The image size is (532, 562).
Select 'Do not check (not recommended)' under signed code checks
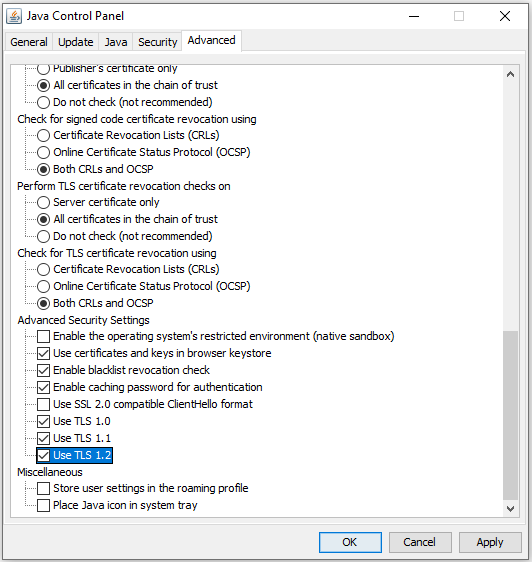(x=43, y=102)
